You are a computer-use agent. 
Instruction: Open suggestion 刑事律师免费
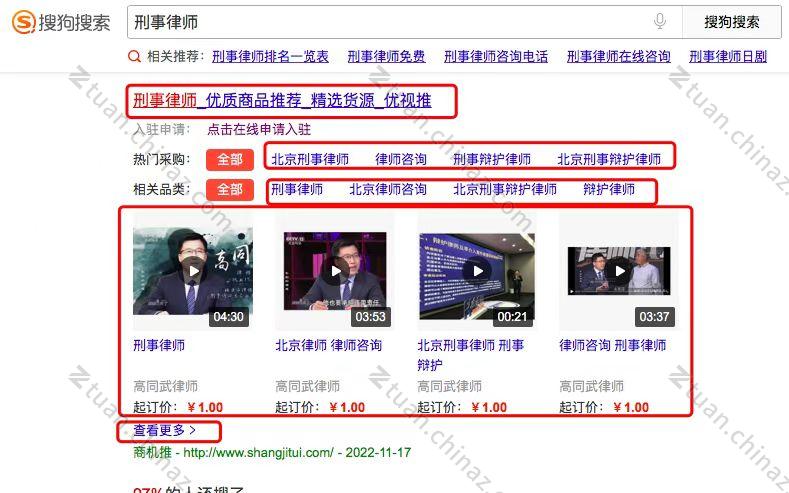386,56
